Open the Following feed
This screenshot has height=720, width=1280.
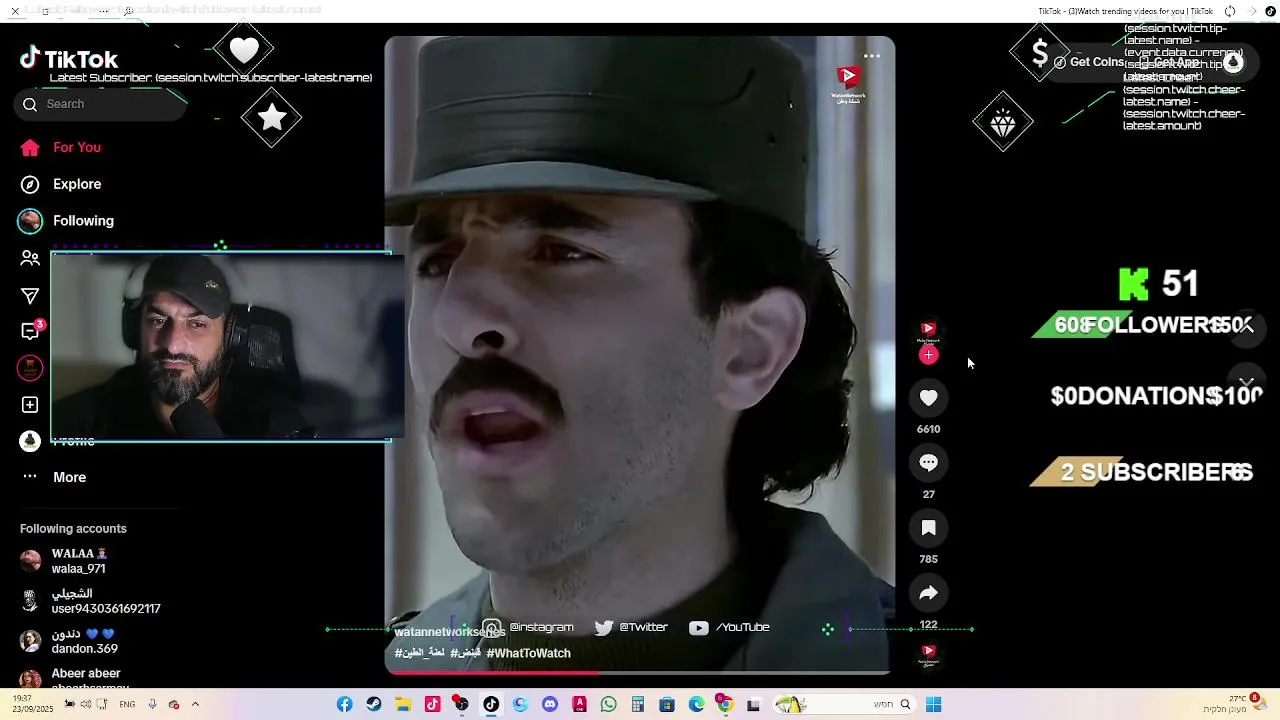click(66, 221)
